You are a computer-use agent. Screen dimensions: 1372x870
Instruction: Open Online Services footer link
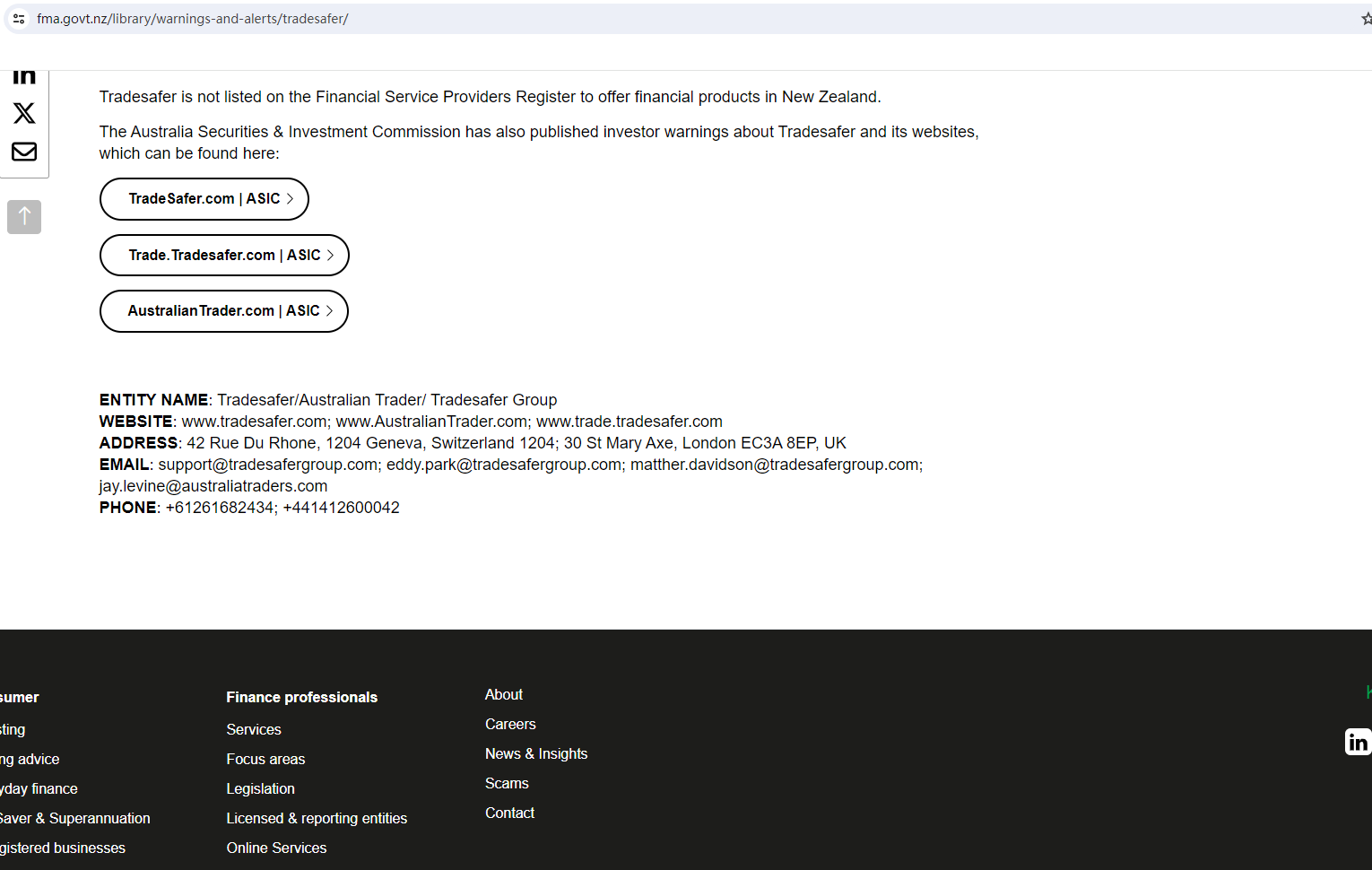276,848
